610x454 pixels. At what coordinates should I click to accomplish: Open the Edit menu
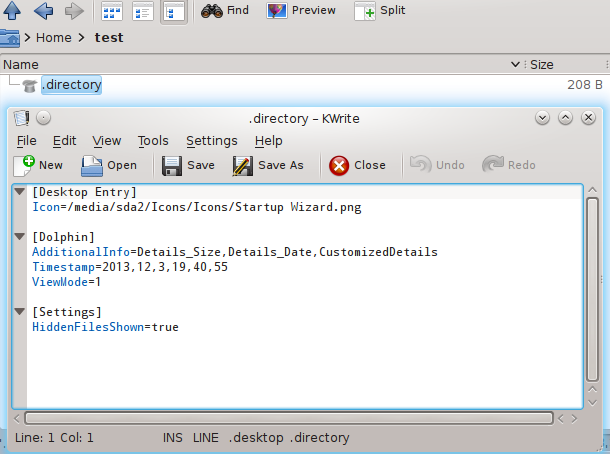[65, 141]
